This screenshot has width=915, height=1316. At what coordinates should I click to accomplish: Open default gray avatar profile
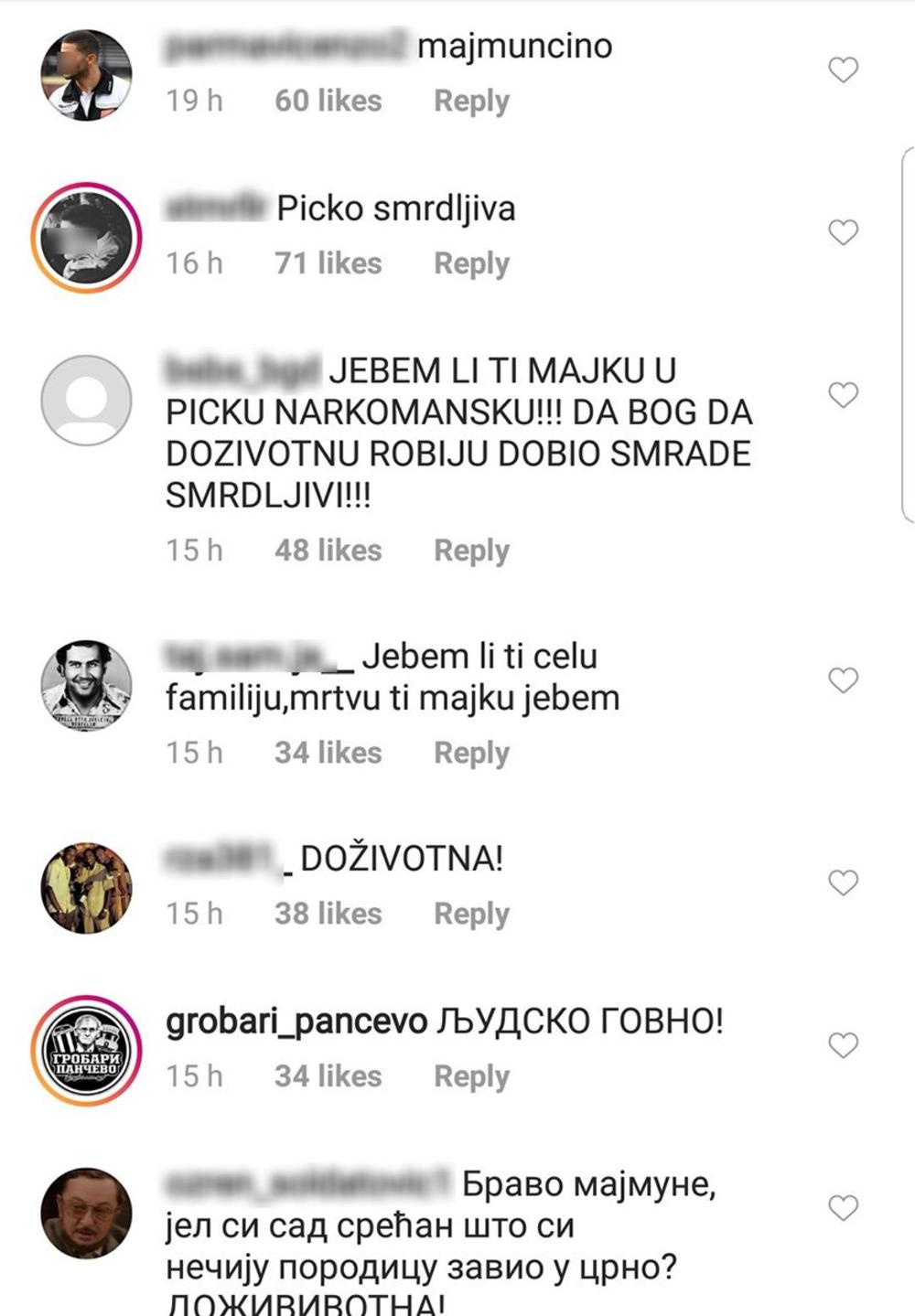tap(87, 401)
